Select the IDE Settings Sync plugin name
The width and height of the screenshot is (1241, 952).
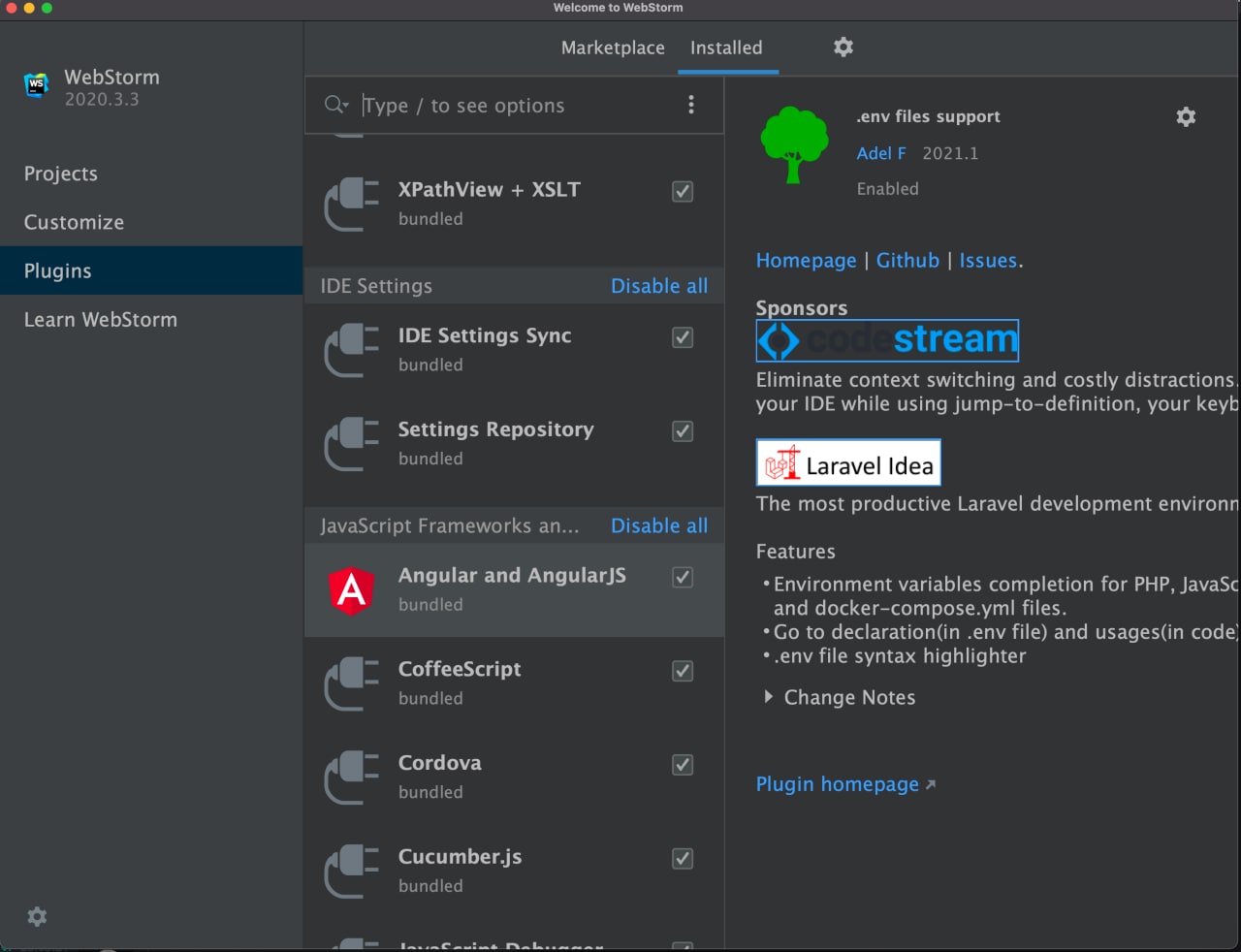click(485, 335)
